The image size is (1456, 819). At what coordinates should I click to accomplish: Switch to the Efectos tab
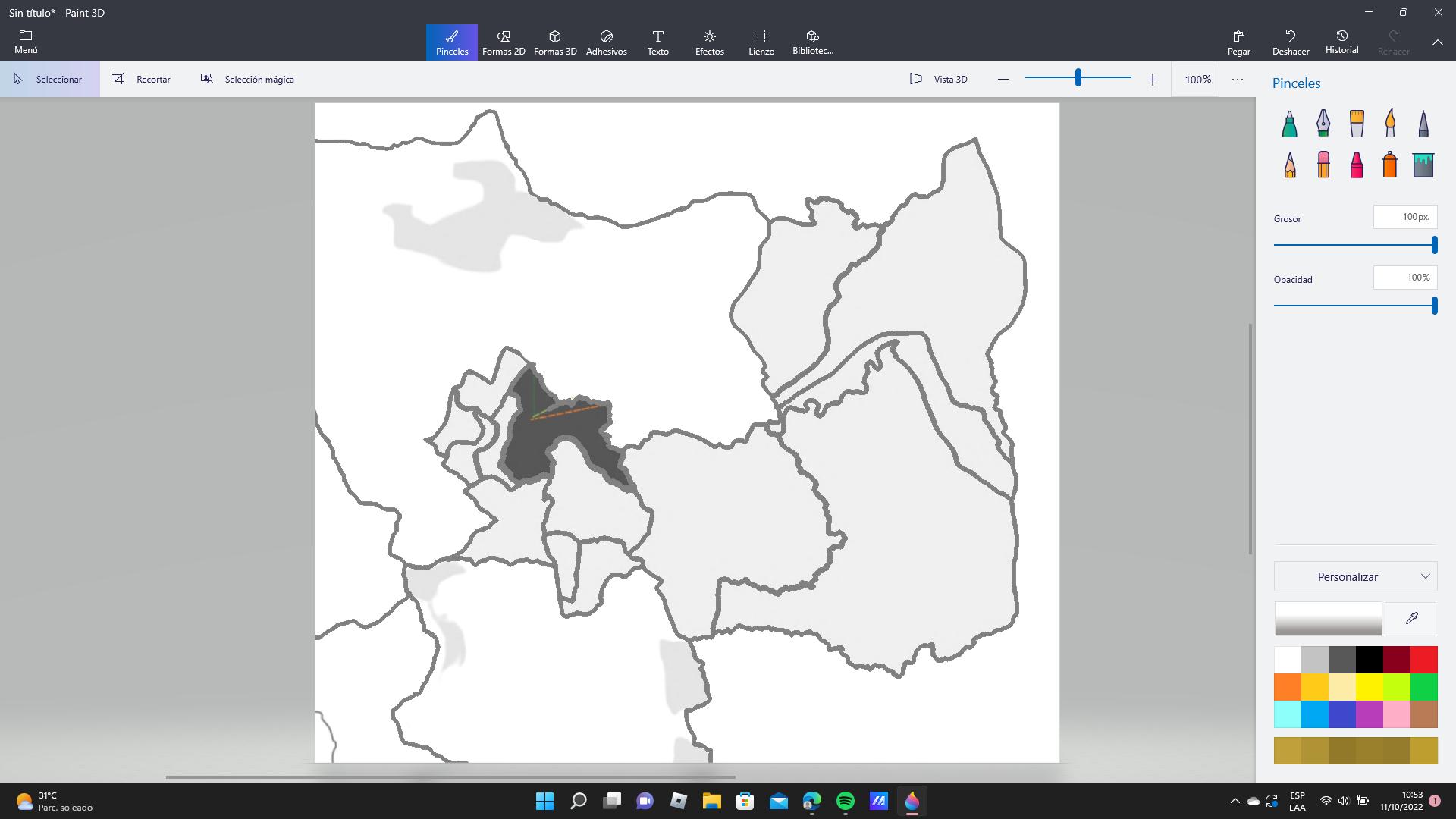pyautogui.click(x=709, y=42)
